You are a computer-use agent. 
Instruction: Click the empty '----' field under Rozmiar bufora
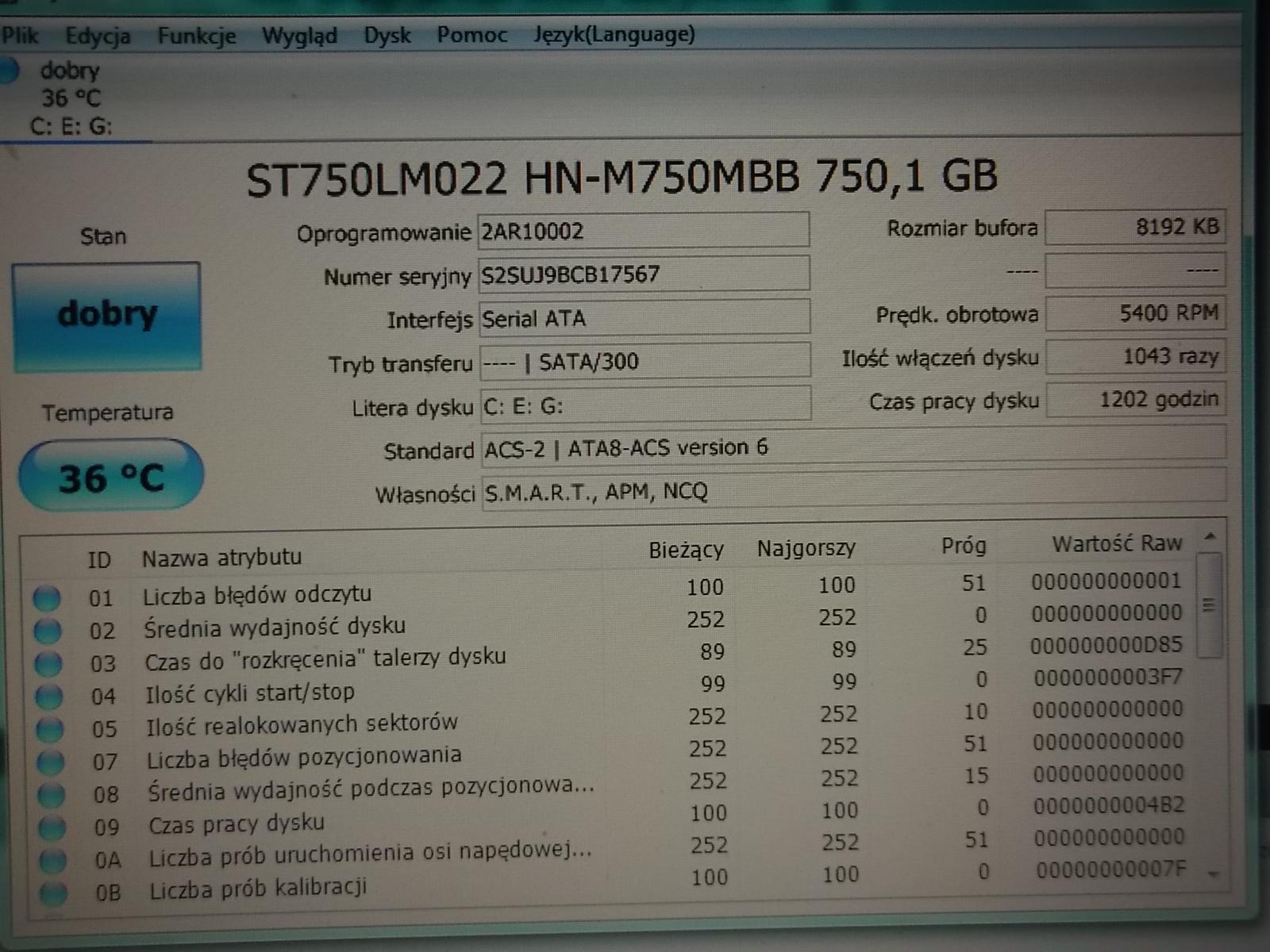click(x=1135, y=270)
